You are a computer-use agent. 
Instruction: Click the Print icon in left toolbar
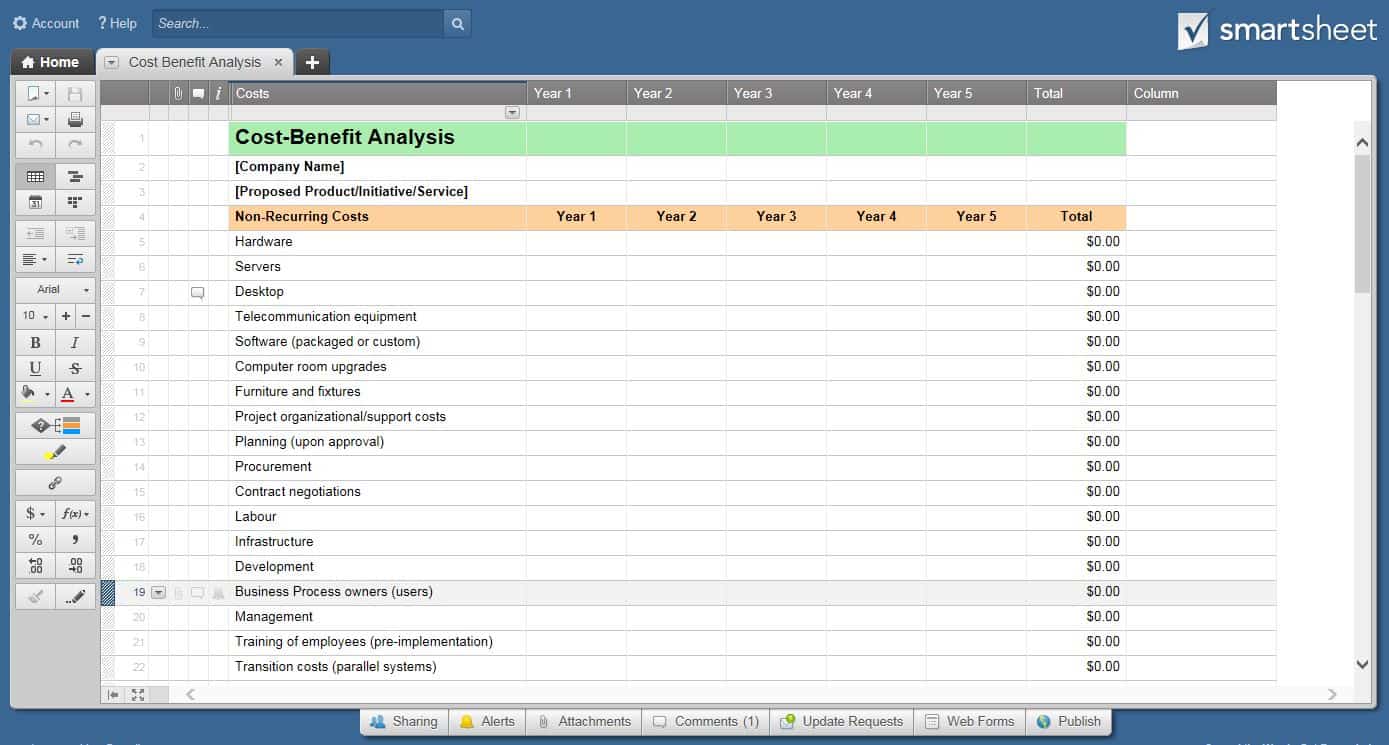[75, 120]
